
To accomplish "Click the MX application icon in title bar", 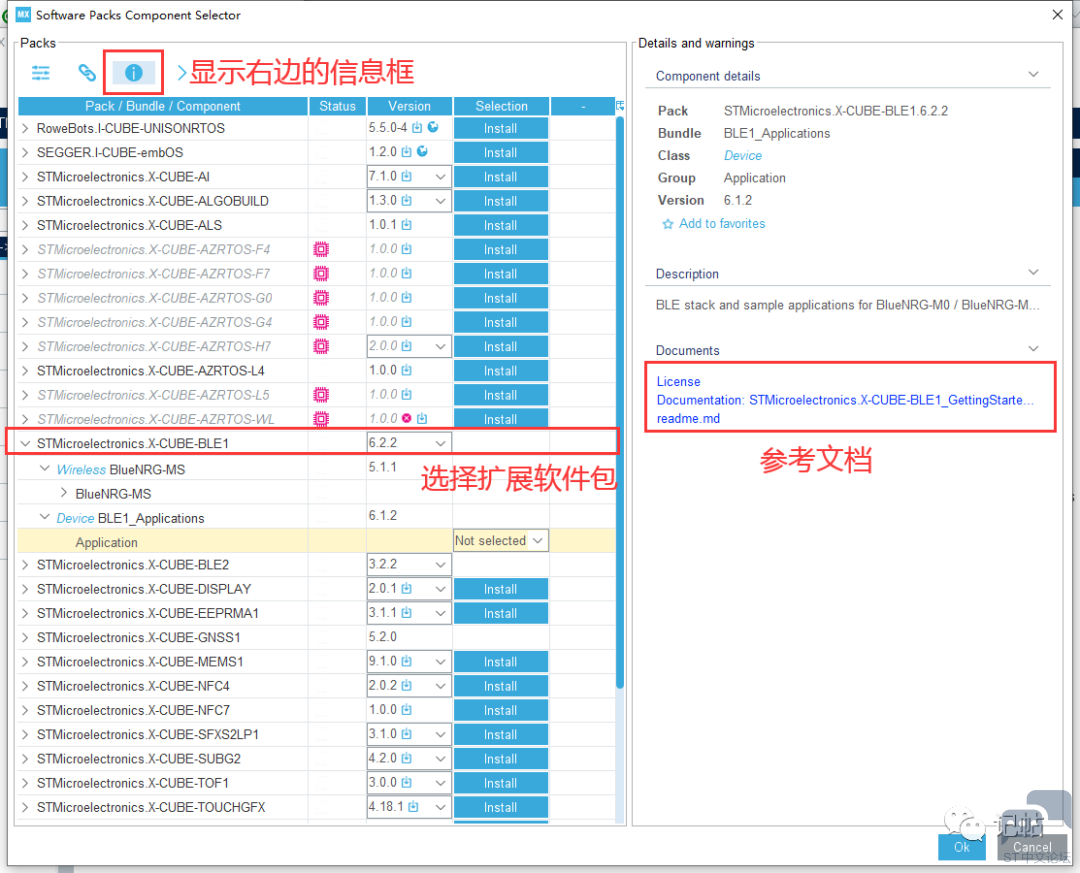I will (x=23, y=14).
